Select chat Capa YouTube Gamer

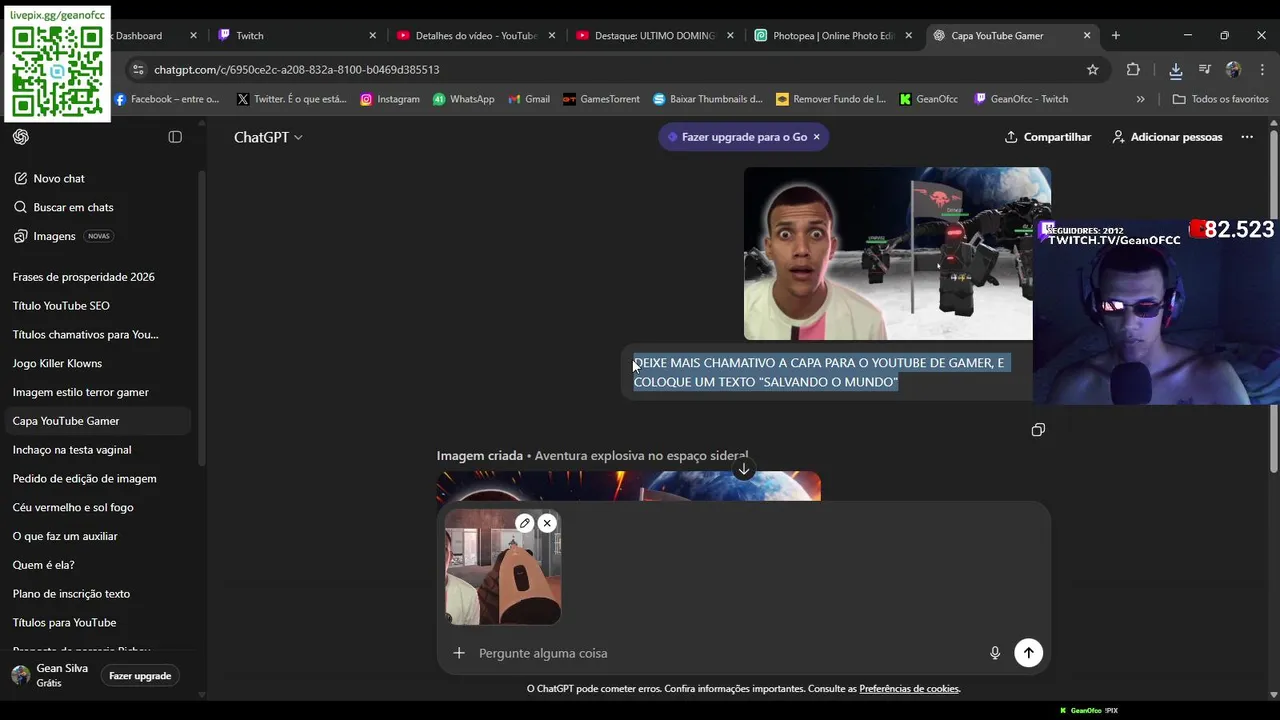pos(96,421)
